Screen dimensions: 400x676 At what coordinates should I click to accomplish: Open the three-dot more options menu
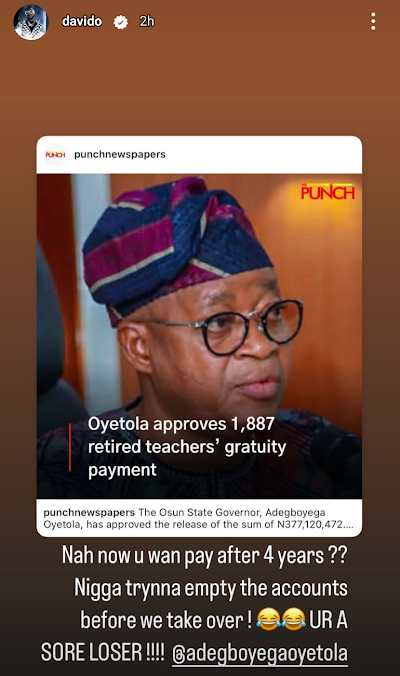point(373,21)
